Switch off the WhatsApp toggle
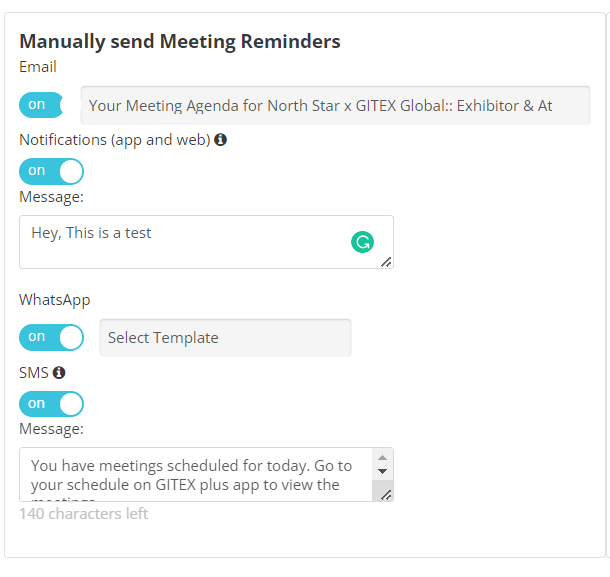The width and height of the screenshot is (610, 577). click(x=51, y=337)
